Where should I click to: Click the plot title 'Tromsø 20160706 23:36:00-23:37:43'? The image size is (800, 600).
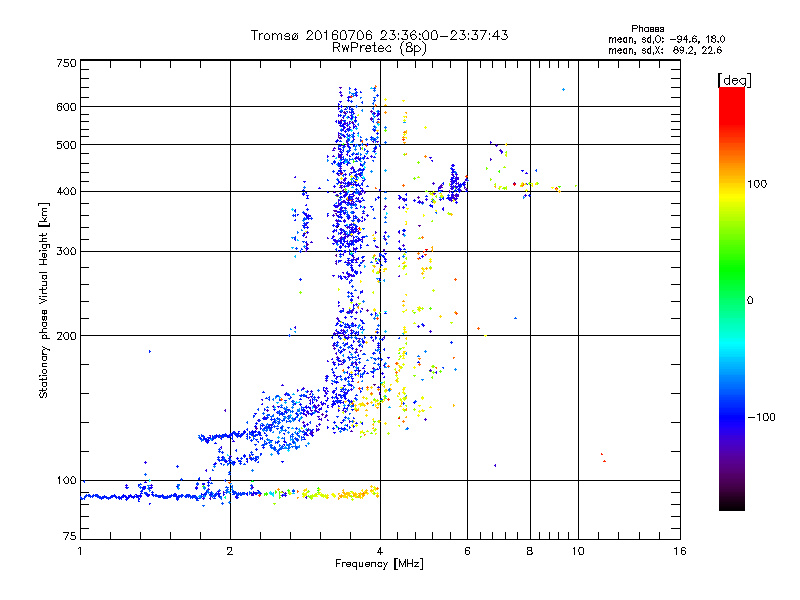click(x=379, y=35)
